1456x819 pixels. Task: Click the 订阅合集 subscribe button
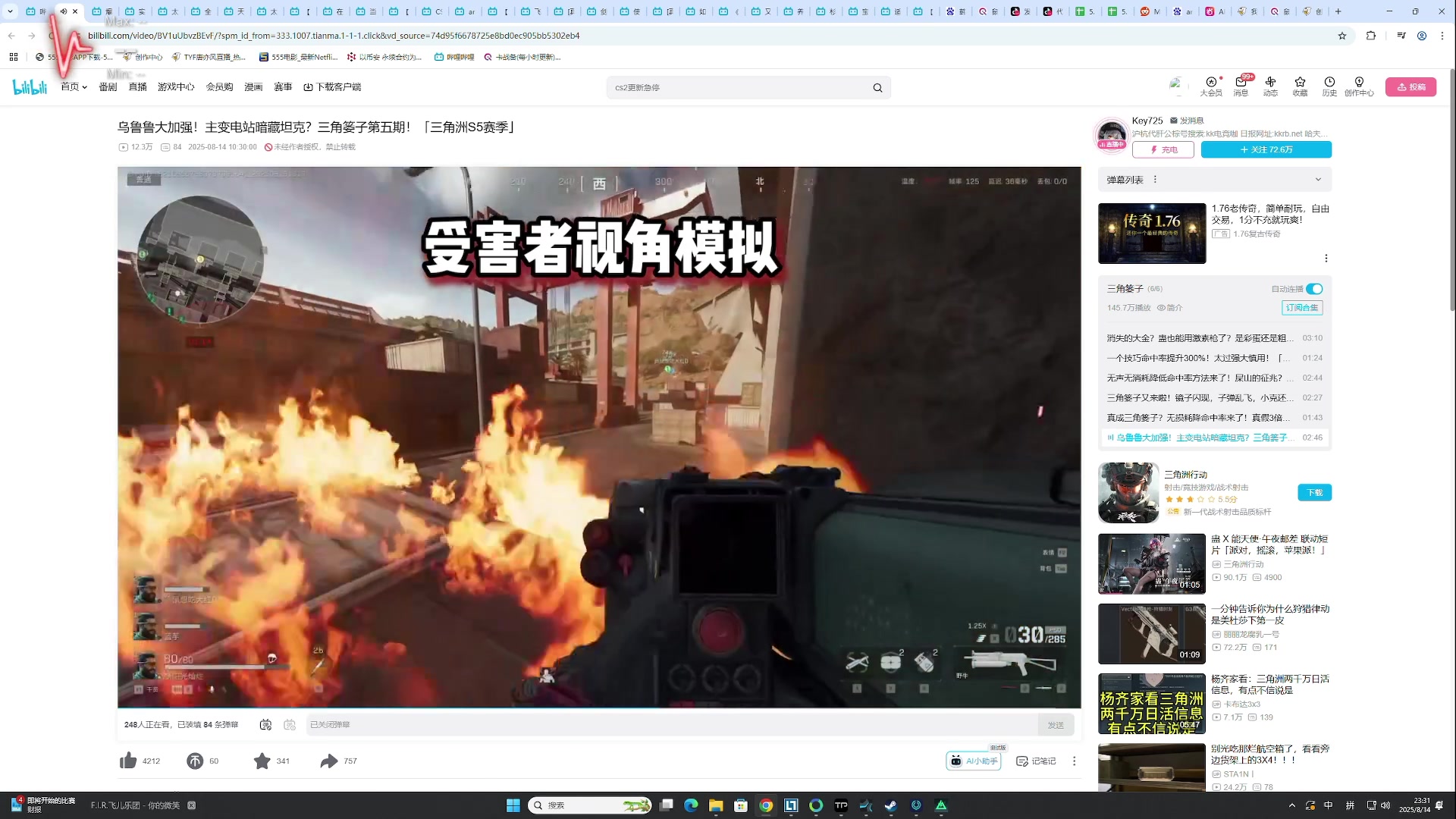click(1302, 308)
